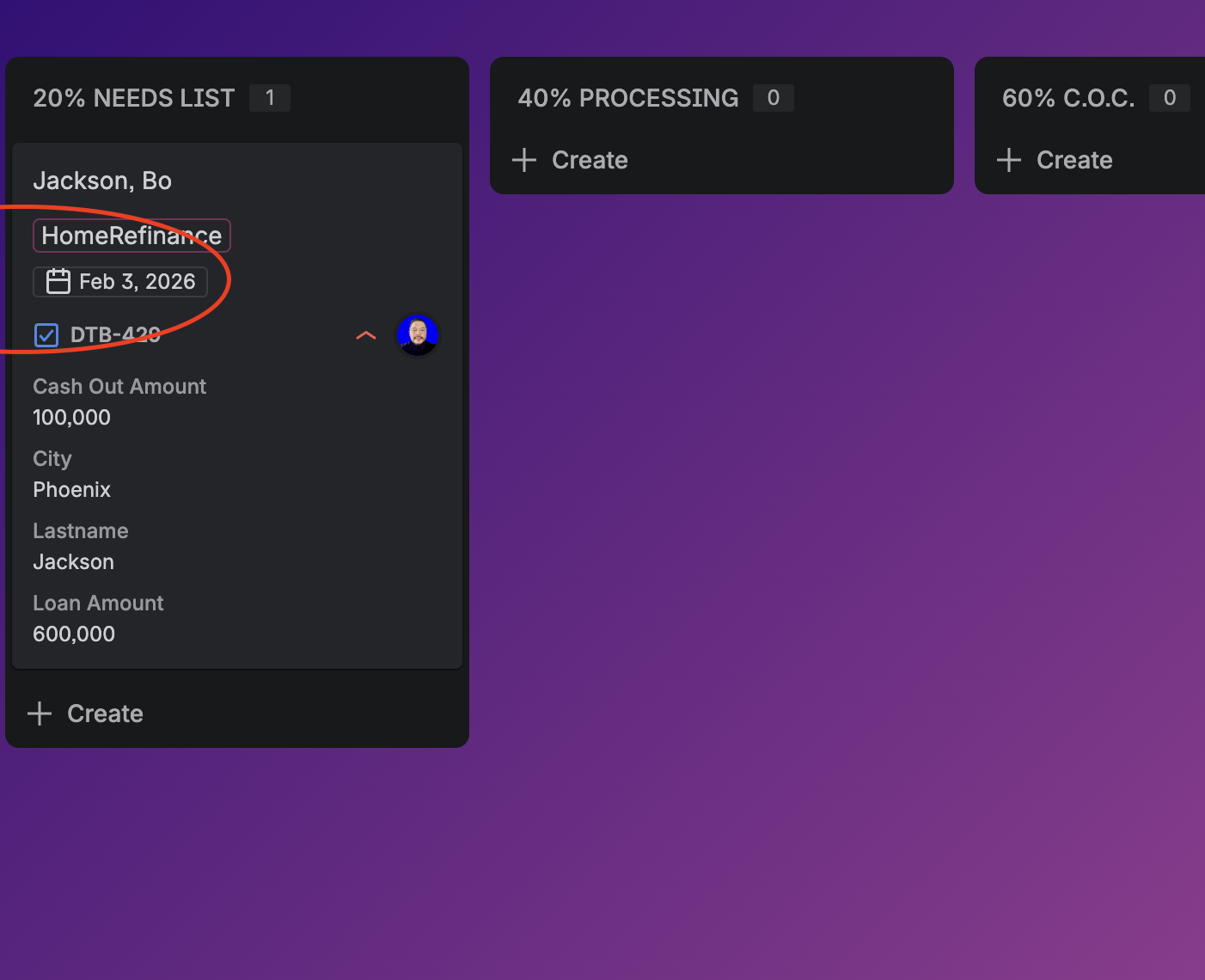Open the "Jackson, Bo" card title
The image size is (1205, 980).
102,181
